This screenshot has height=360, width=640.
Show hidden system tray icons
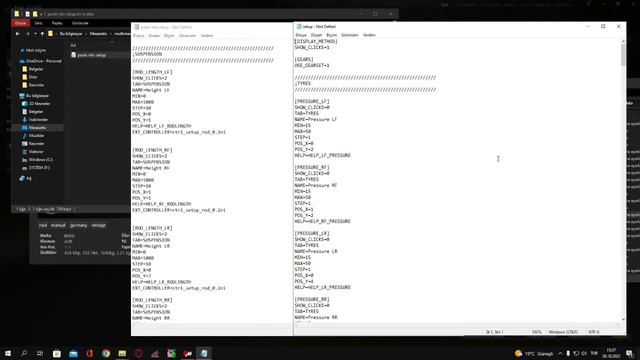tap(560, 353)
